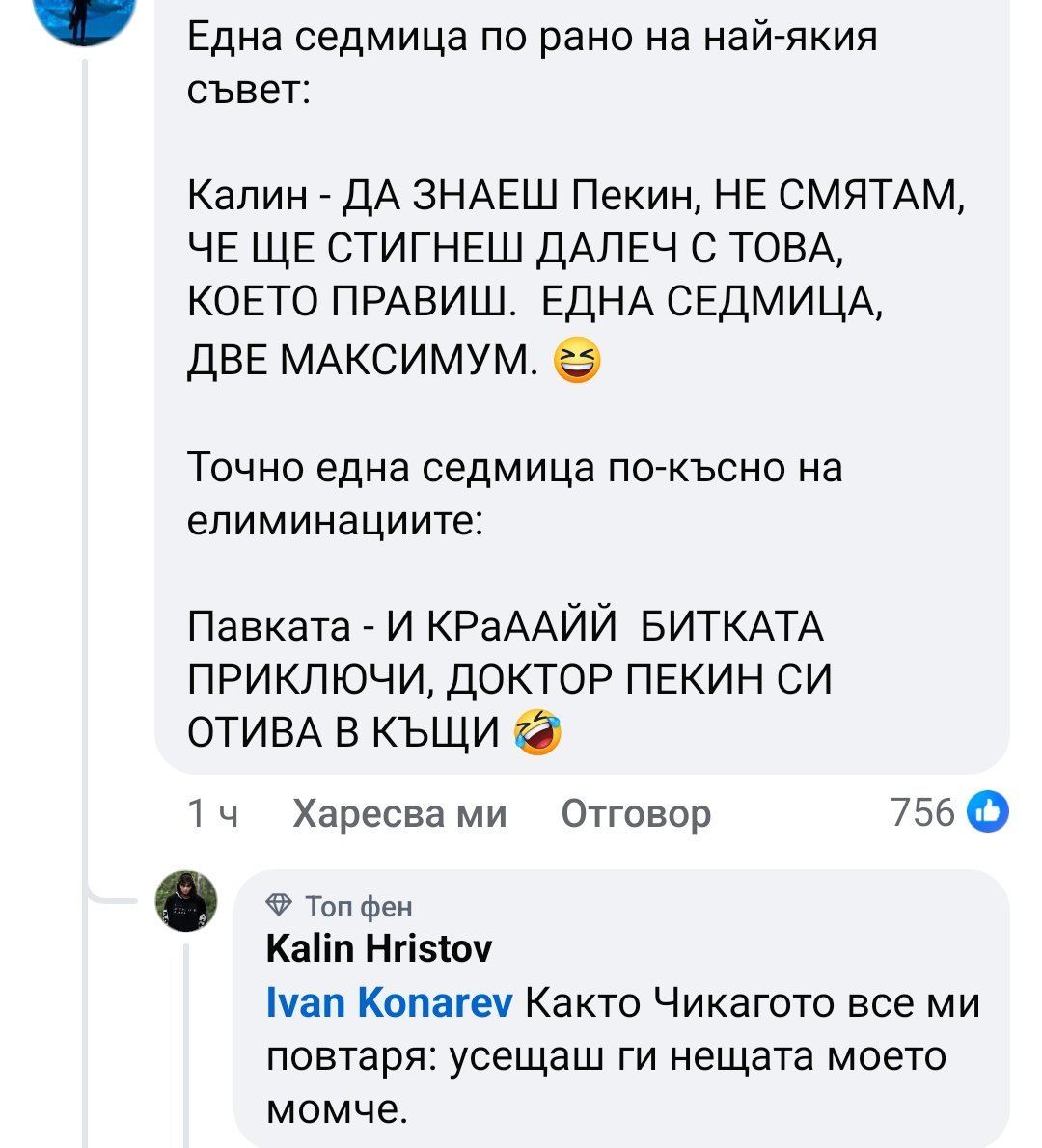Click the paragraph starting Павката - И КРаААЙЙ
The image size is (1042, 1148).
pos(508,680)
